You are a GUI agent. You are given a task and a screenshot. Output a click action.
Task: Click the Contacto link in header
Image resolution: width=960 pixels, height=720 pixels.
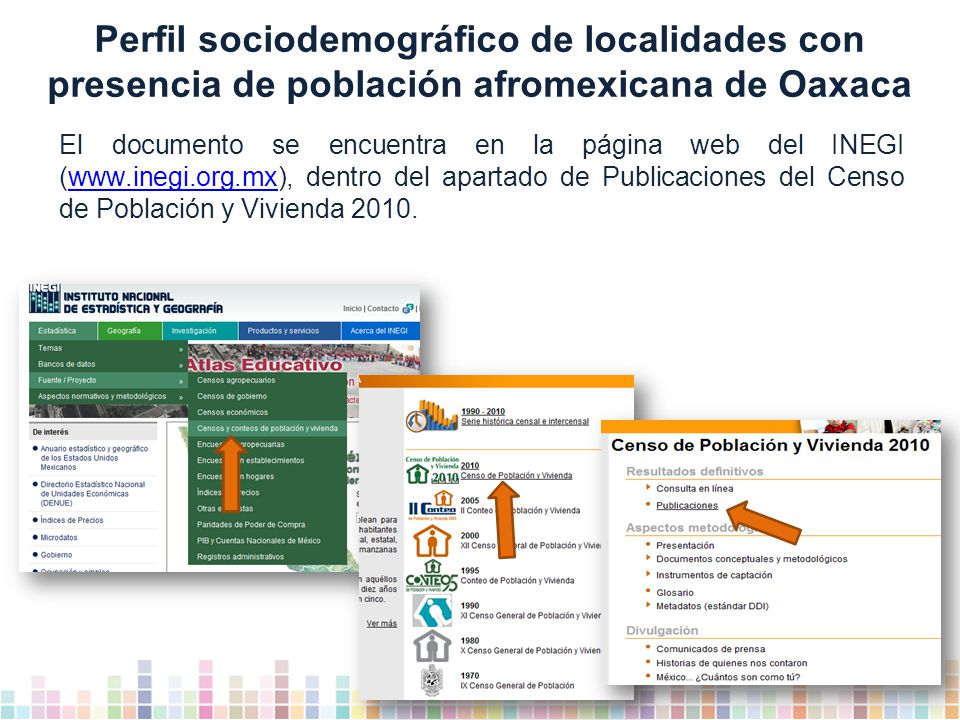(x=383, y=309)
